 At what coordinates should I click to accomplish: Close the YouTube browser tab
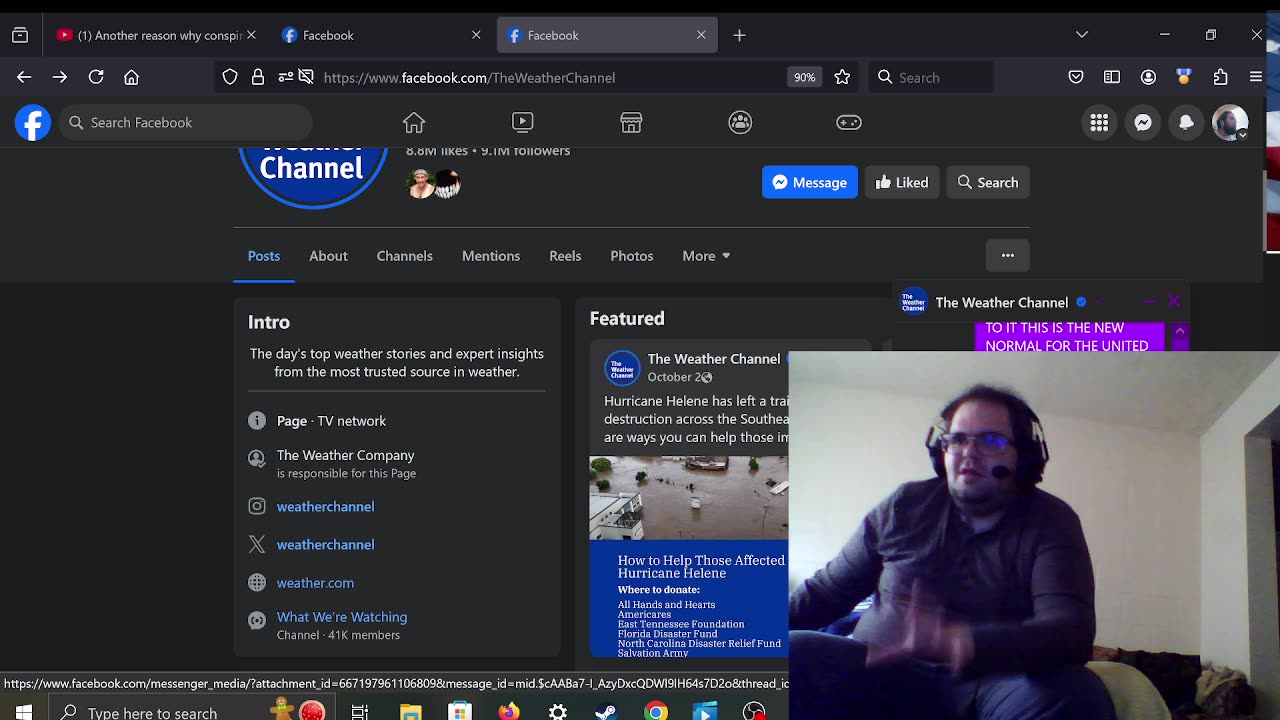click(251, 35)
